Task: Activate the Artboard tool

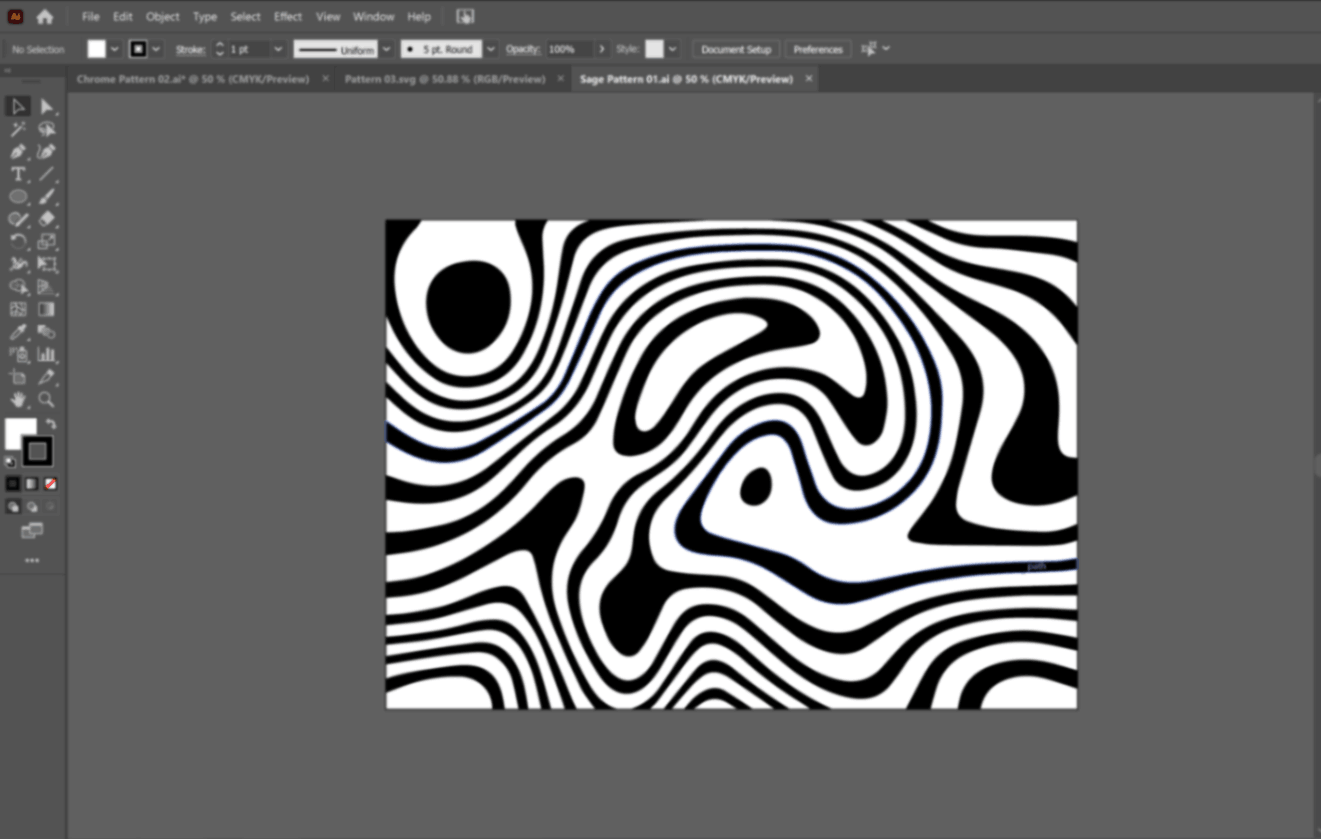Action: (18, 377)
